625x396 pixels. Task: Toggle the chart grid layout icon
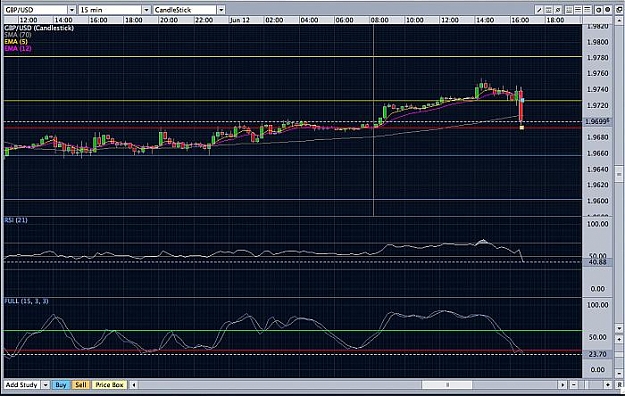point(569,10)
